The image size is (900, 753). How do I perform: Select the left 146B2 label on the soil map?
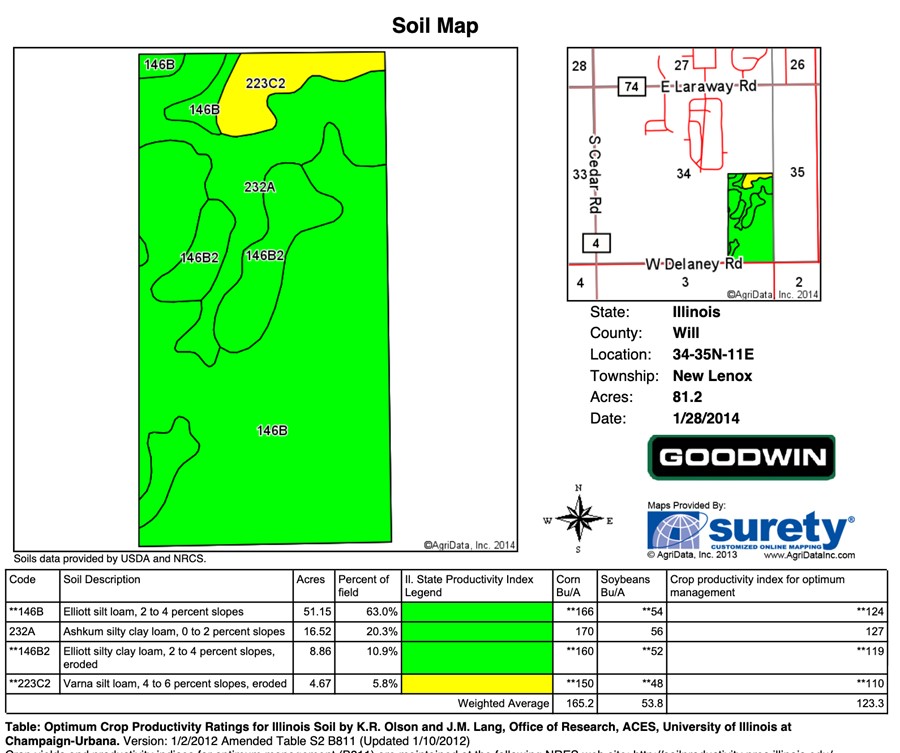tap(199, 258)
